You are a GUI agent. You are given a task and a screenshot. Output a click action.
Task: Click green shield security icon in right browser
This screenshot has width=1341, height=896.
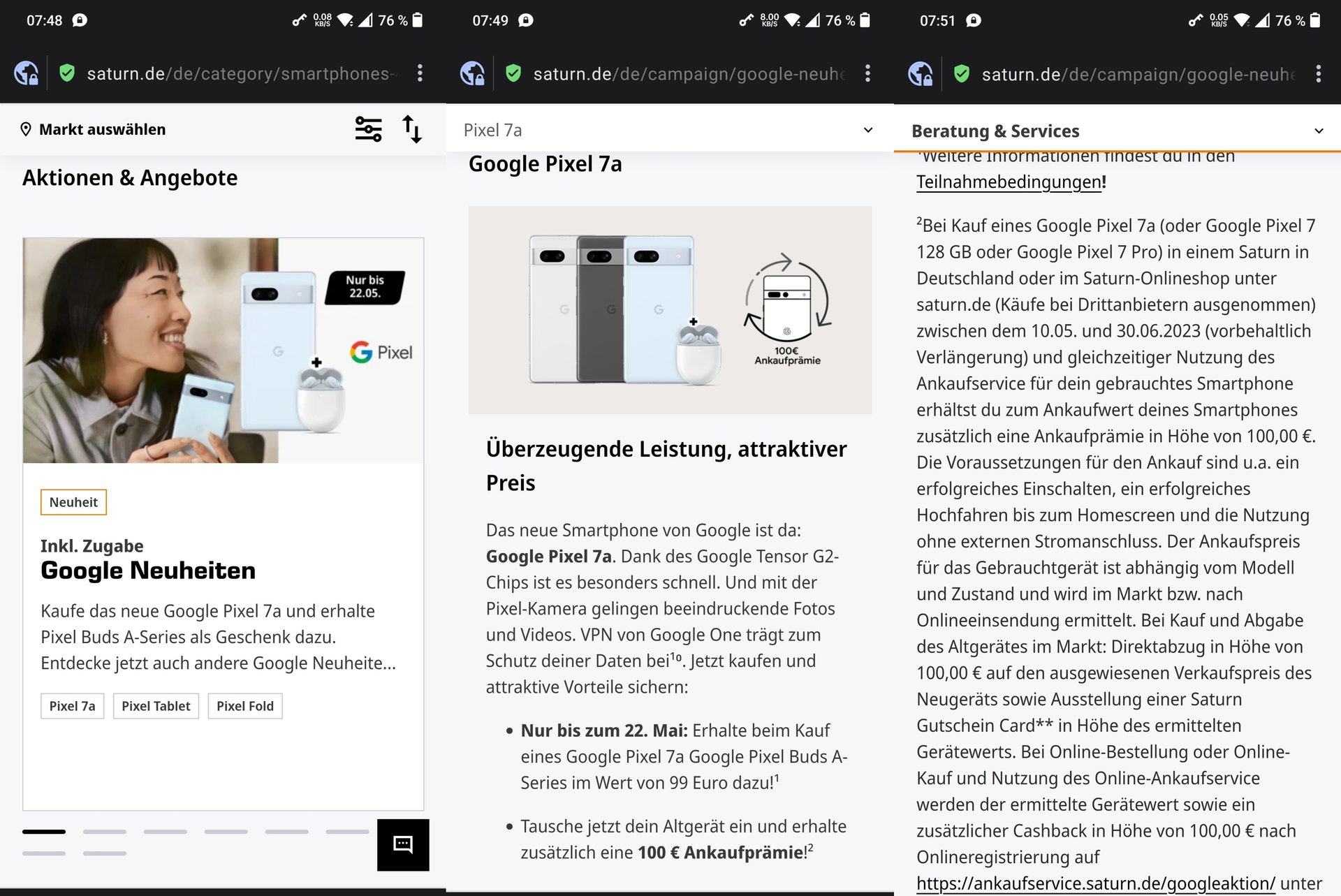[962, 73]
